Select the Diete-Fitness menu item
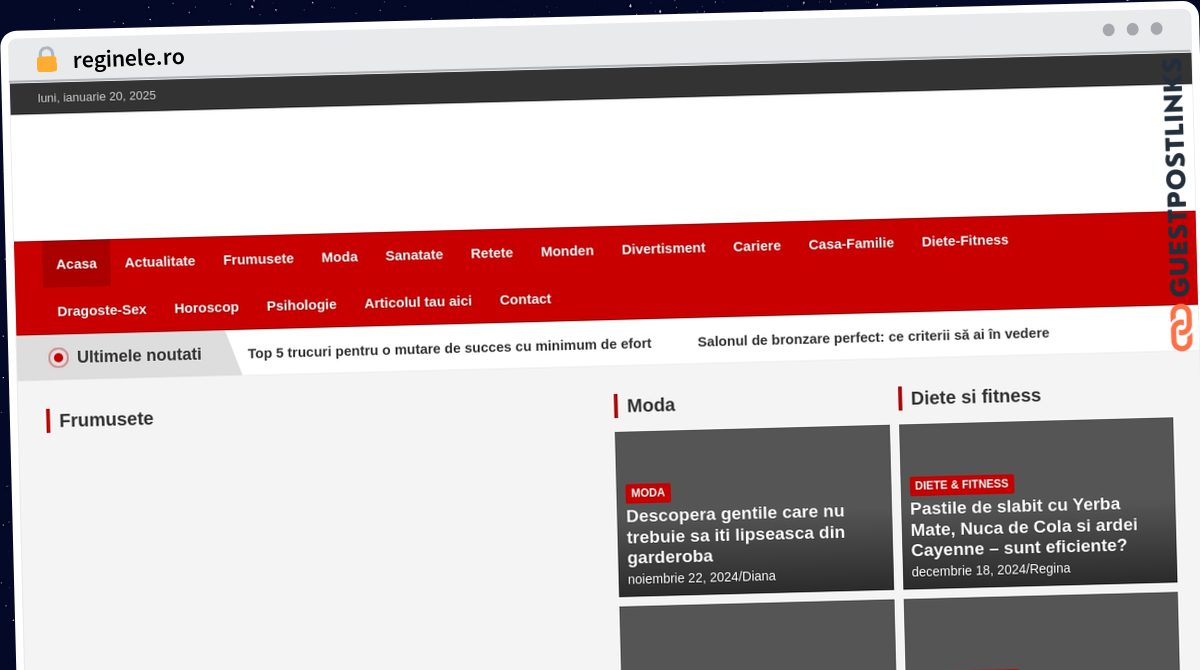The height and width of the screenshot is (670, 1200). click(964, 241)
